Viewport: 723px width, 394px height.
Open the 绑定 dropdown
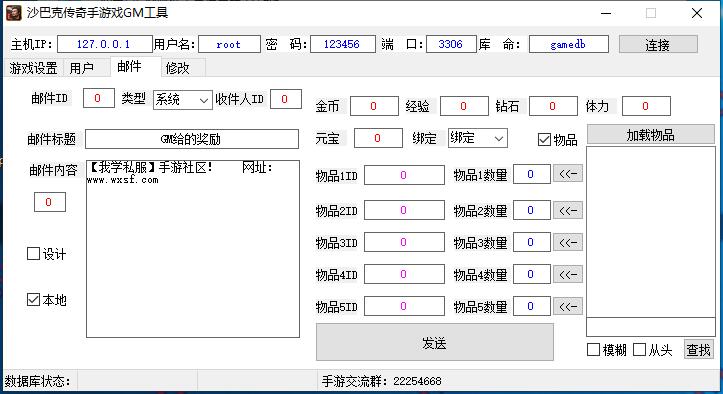[x=478, y=138]
